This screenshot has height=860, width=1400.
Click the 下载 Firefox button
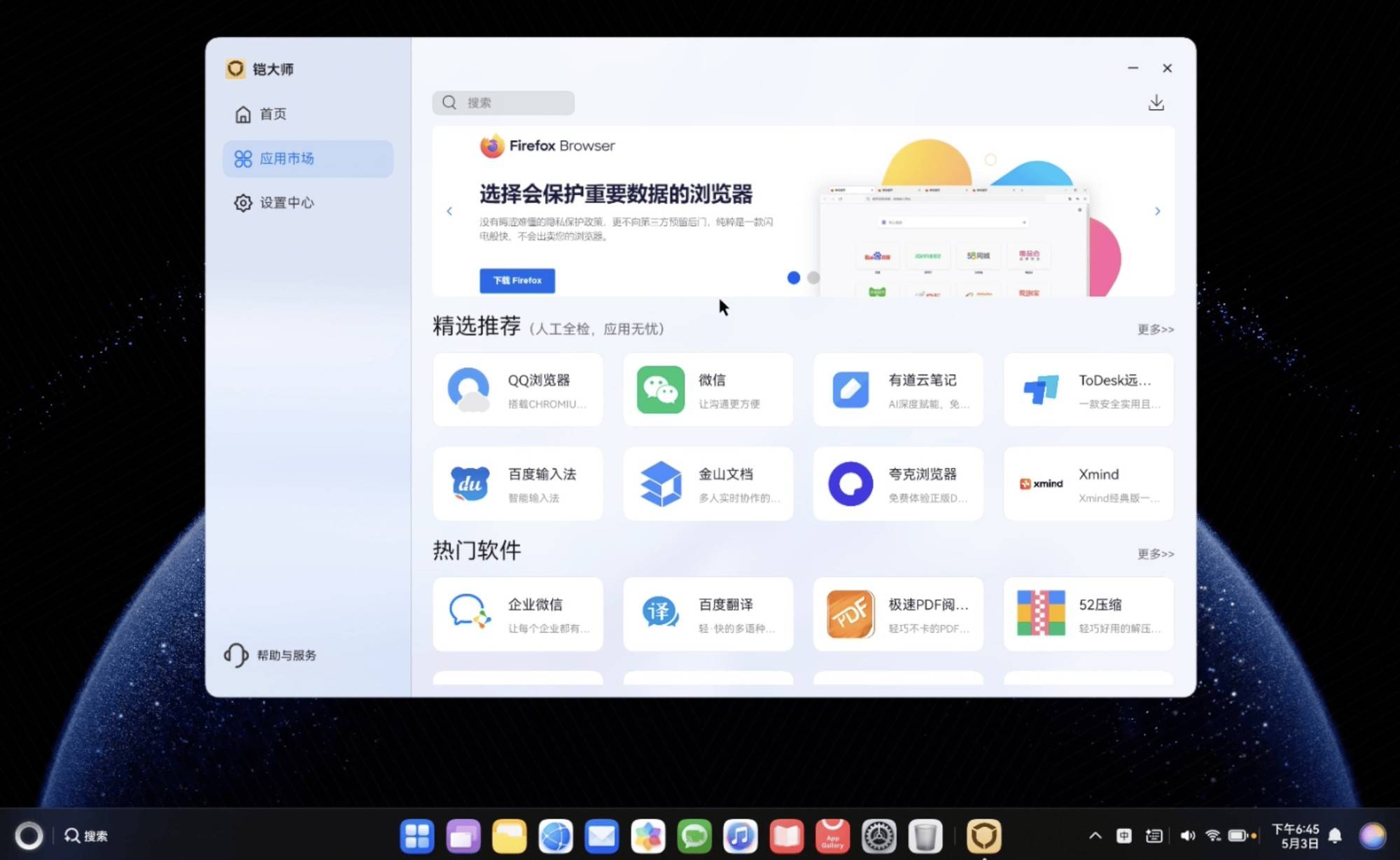[517, 280]
